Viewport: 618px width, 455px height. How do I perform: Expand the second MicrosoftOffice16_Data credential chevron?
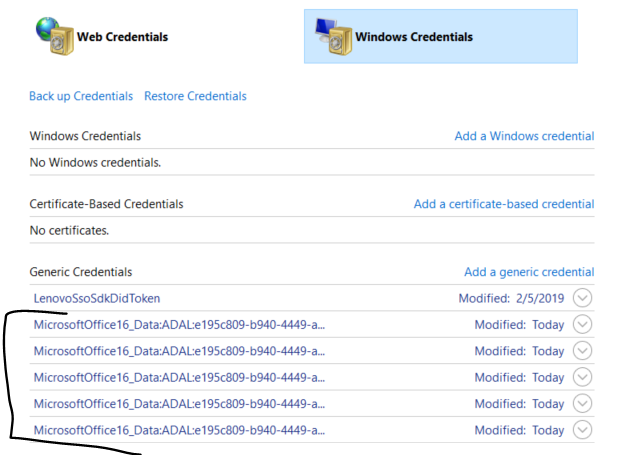click(x=583, y=351)
